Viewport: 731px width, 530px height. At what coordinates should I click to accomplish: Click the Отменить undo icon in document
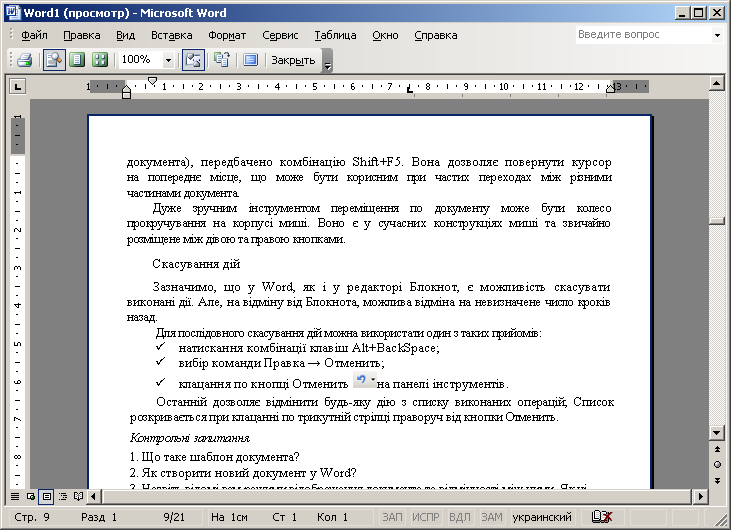365,380
